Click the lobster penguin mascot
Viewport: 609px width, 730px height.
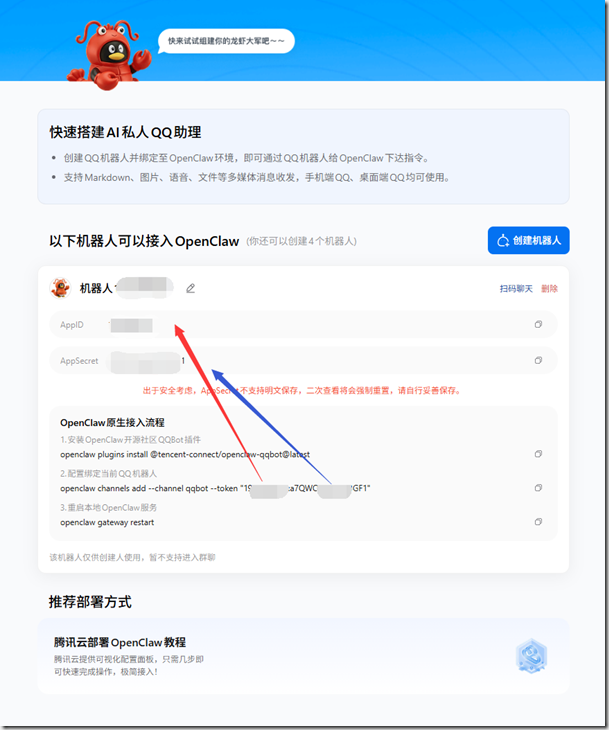point(110,55)
